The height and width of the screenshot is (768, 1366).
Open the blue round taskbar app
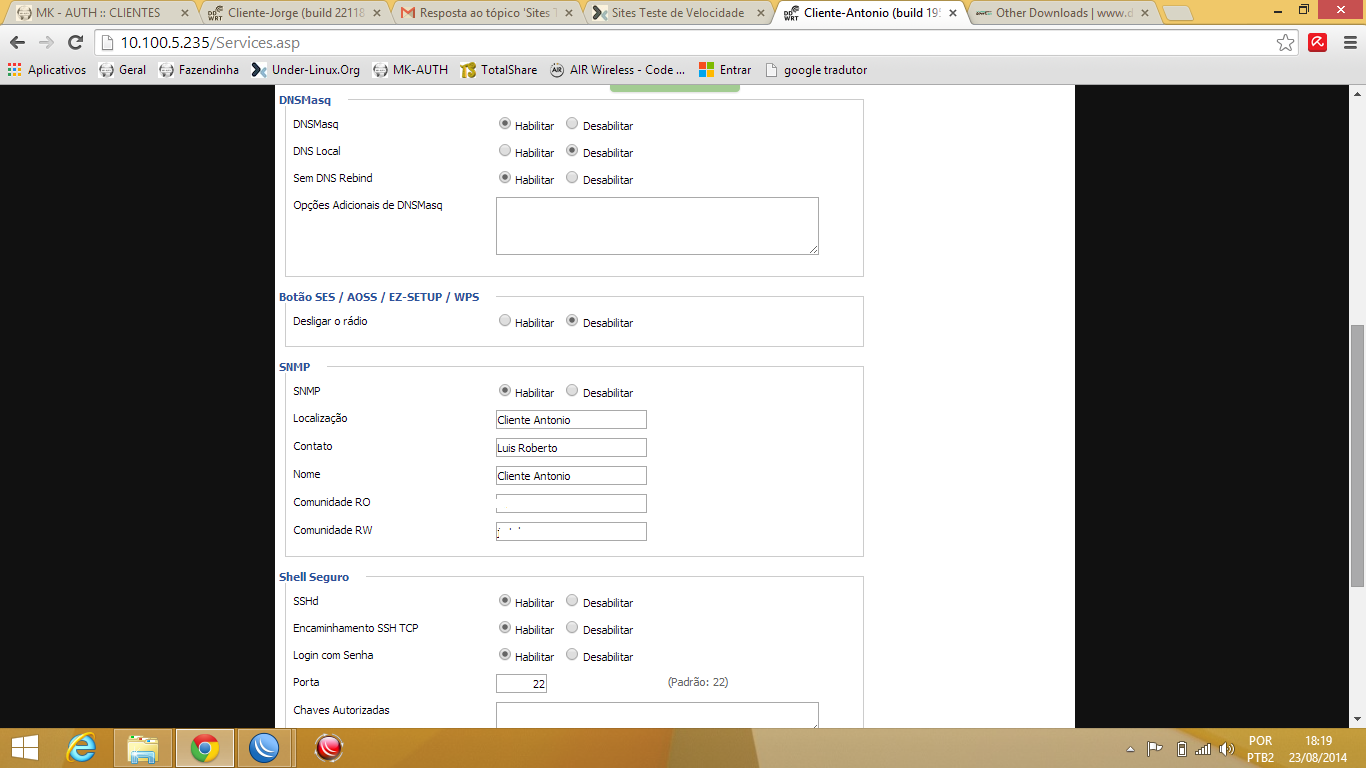(265, 748)
